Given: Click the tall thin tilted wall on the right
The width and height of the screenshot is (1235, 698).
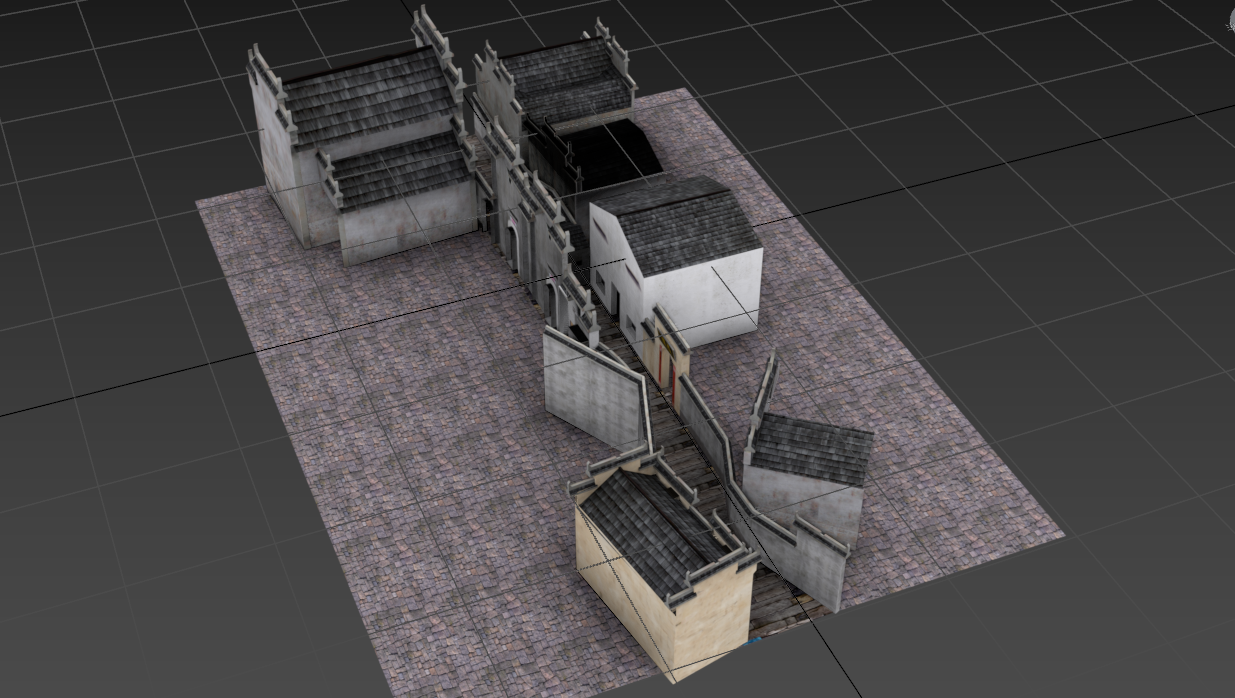Looking at the screenshot, I should (x=764, y=395).
